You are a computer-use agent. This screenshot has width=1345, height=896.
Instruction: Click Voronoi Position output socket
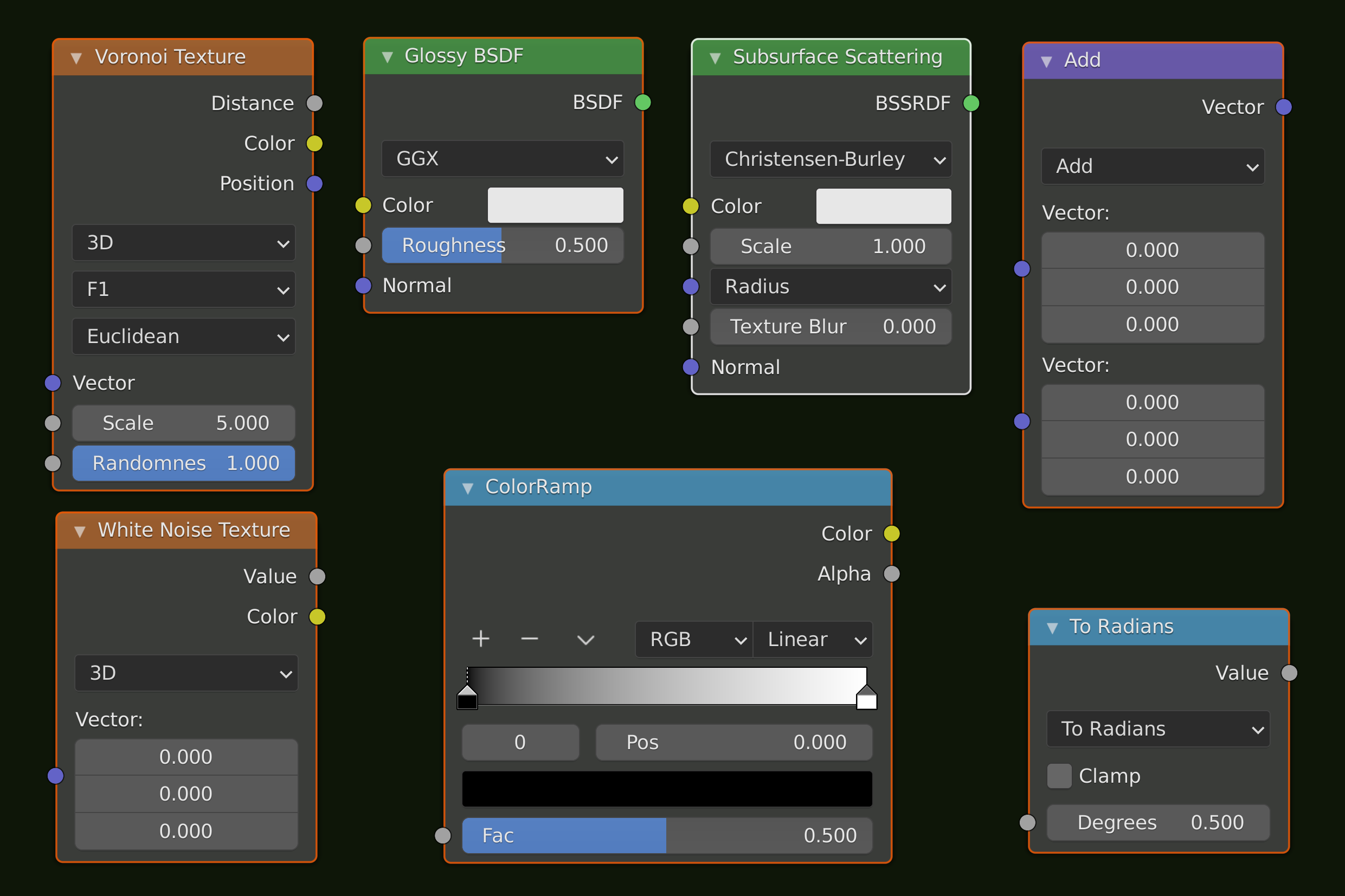click(x=315, y=183)
